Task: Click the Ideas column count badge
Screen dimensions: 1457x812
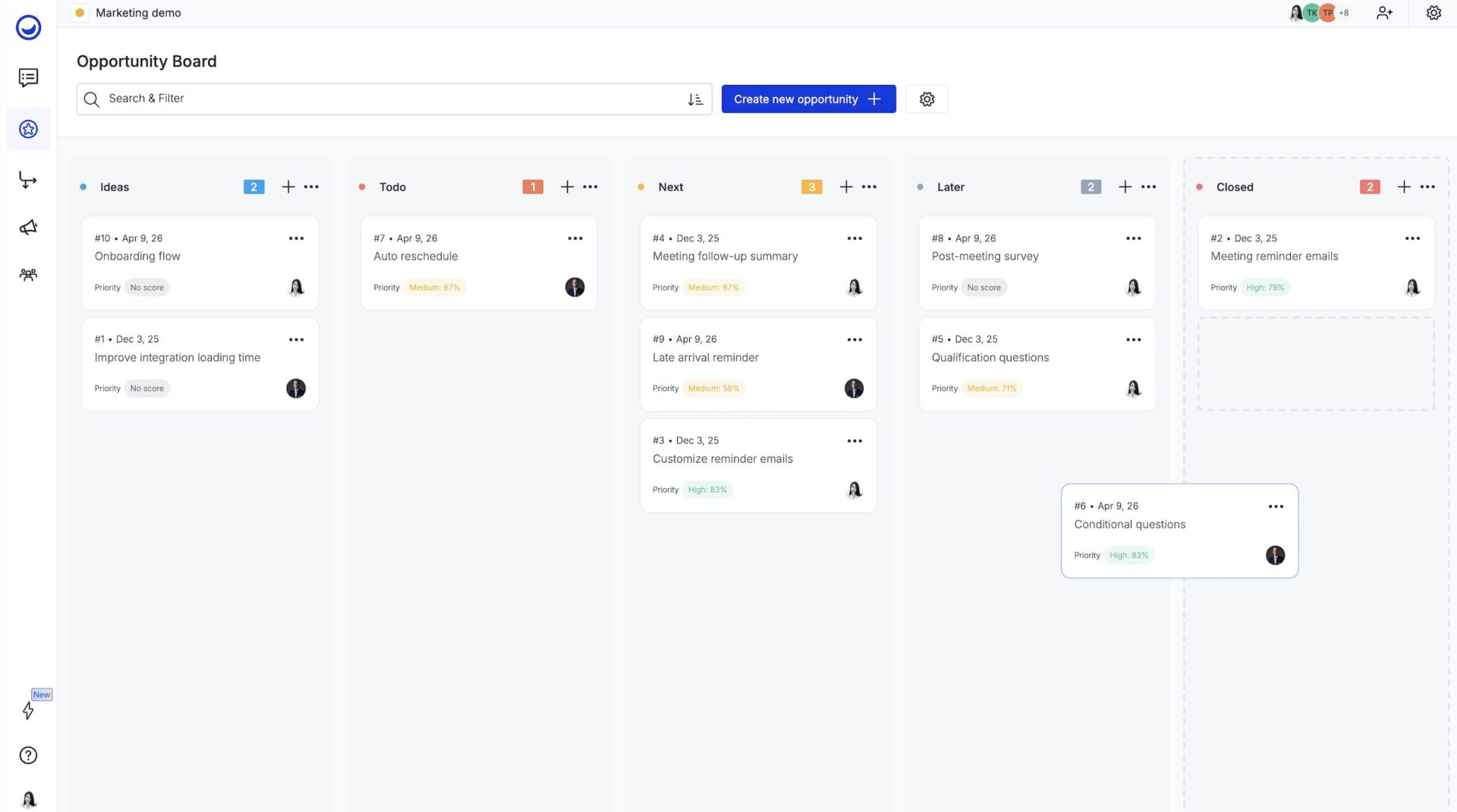Action: tap(253, 187)
